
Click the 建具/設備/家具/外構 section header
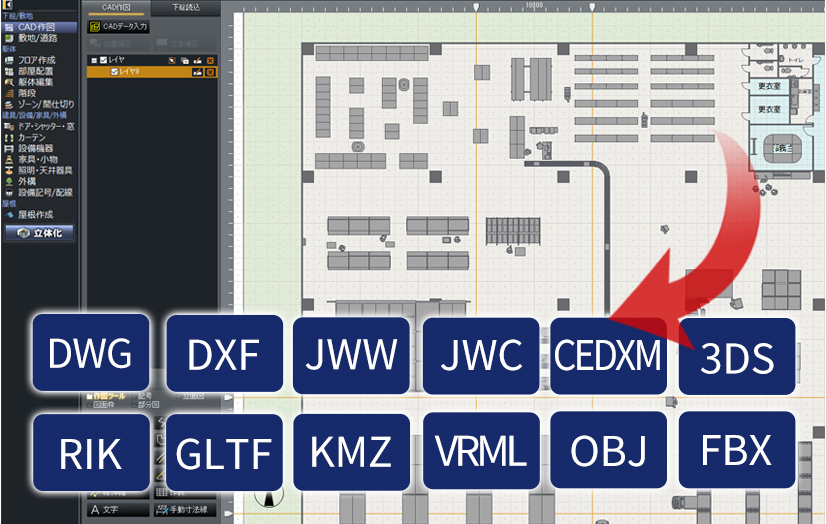(x=34, y=115)
